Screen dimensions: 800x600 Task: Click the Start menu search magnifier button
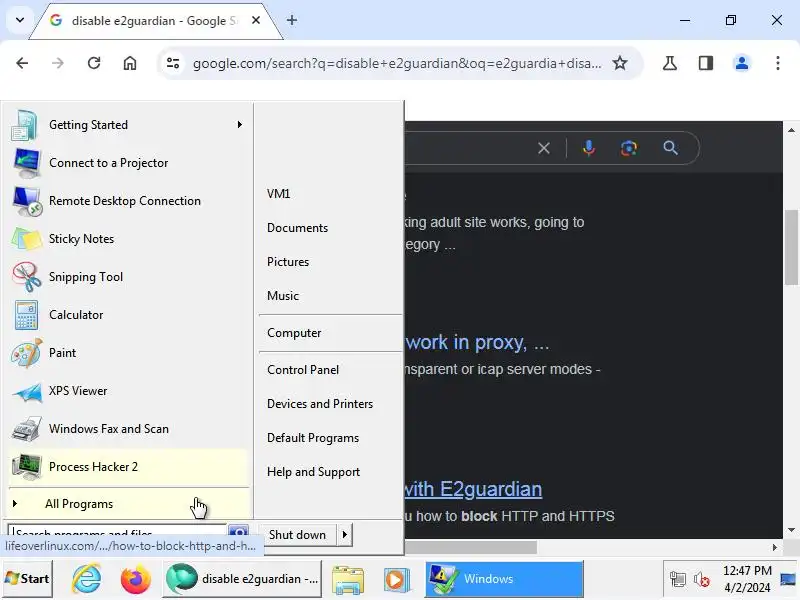[238, 532]
